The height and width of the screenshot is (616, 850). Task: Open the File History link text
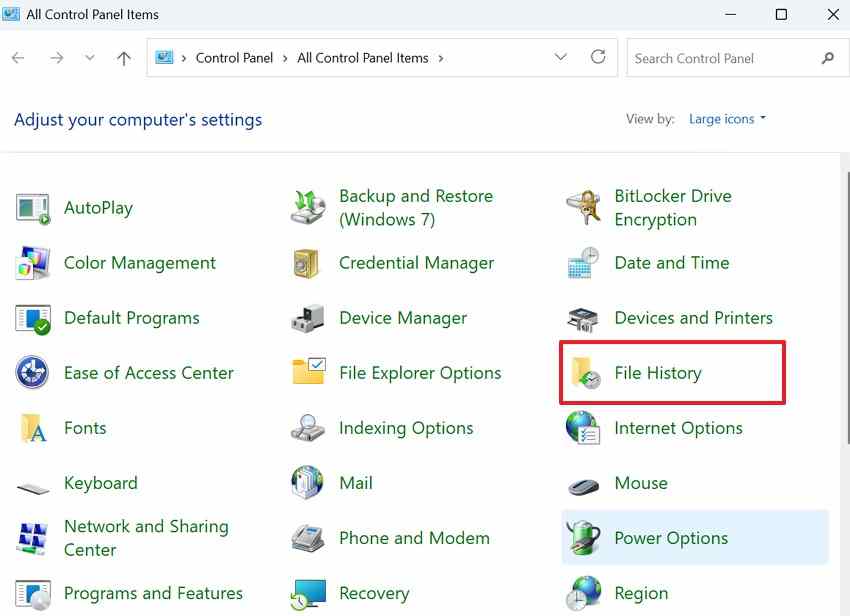coord(658,373)
